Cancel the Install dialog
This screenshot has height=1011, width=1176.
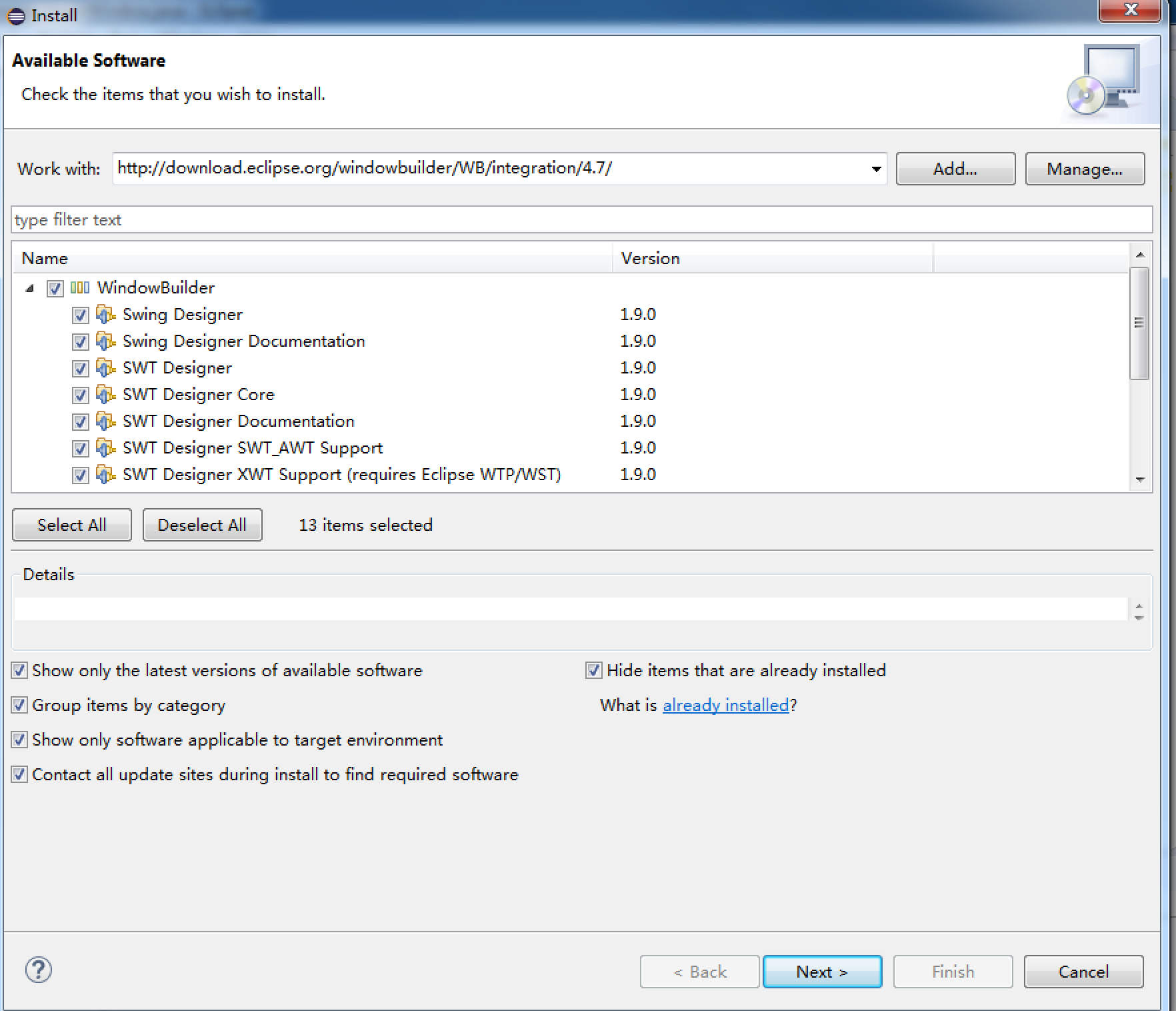[1083, 972]
